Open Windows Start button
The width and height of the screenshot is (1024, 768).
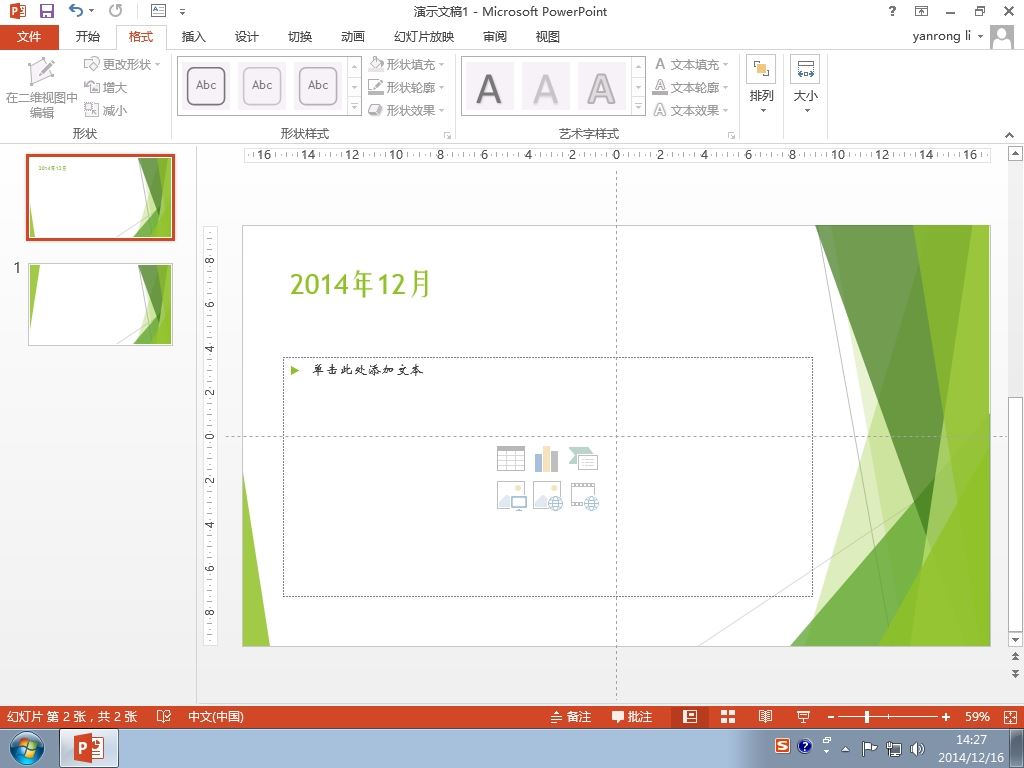pyautogui.click(x=27, y=748)
